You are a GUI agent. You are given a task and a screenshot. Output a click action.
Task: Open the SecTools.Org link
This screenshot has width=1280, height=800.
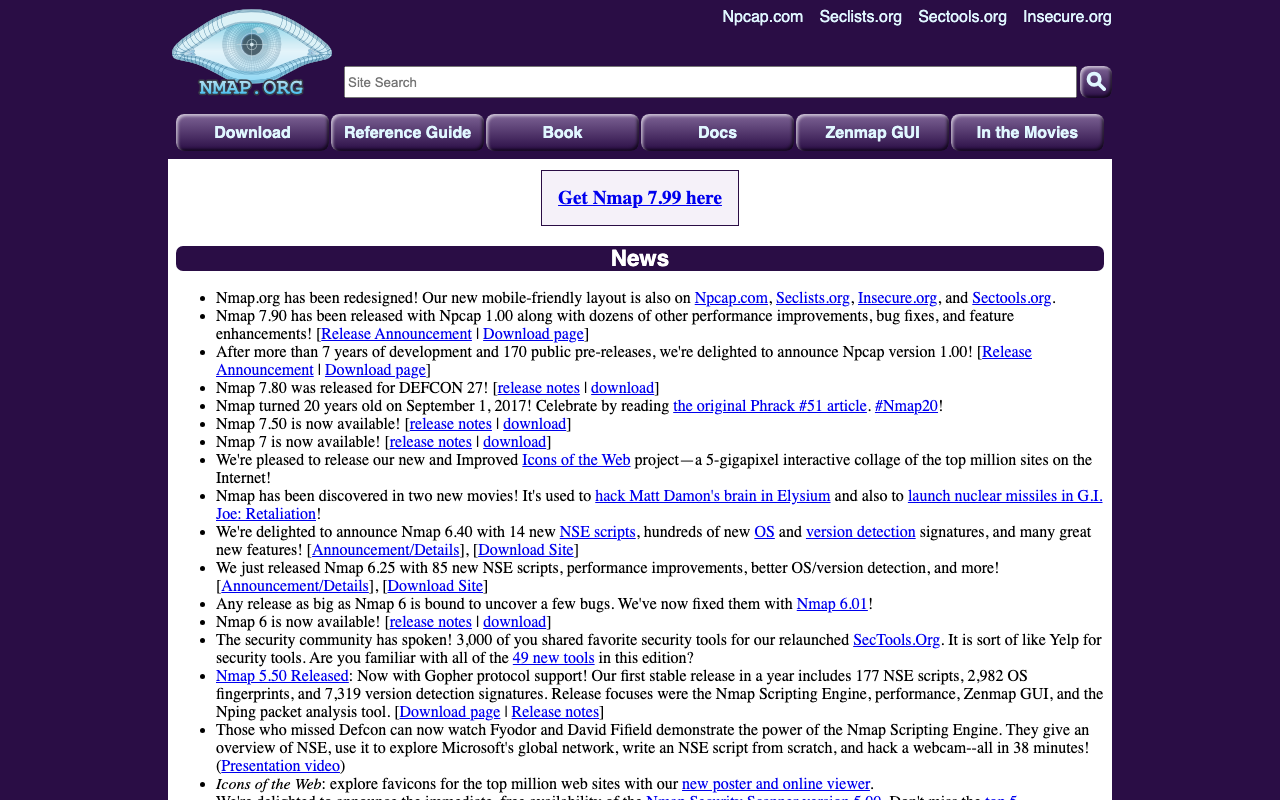[x=897, y=640]
